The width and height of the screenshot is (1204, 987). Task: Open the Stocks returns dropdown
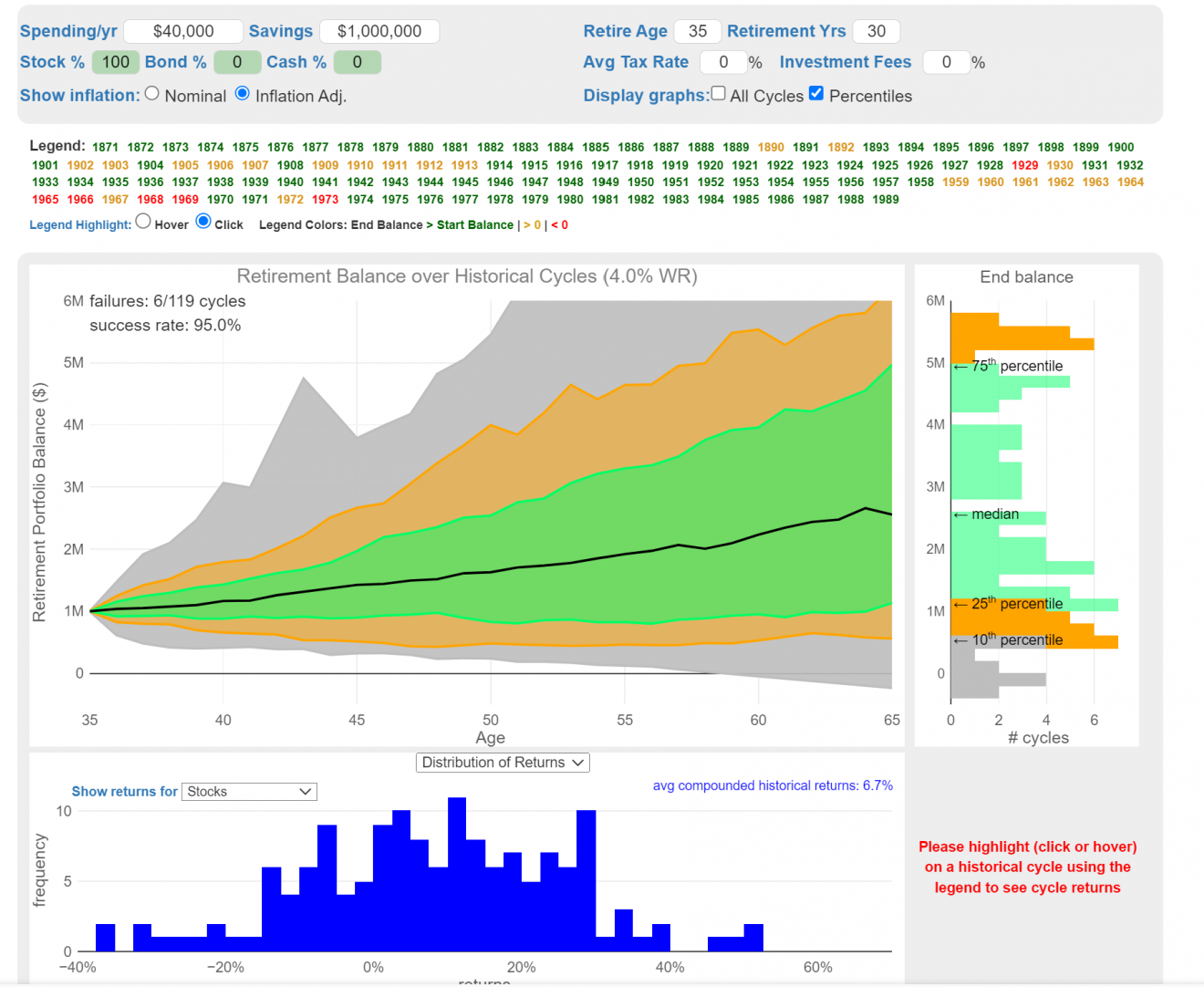(x=249, y=792)
